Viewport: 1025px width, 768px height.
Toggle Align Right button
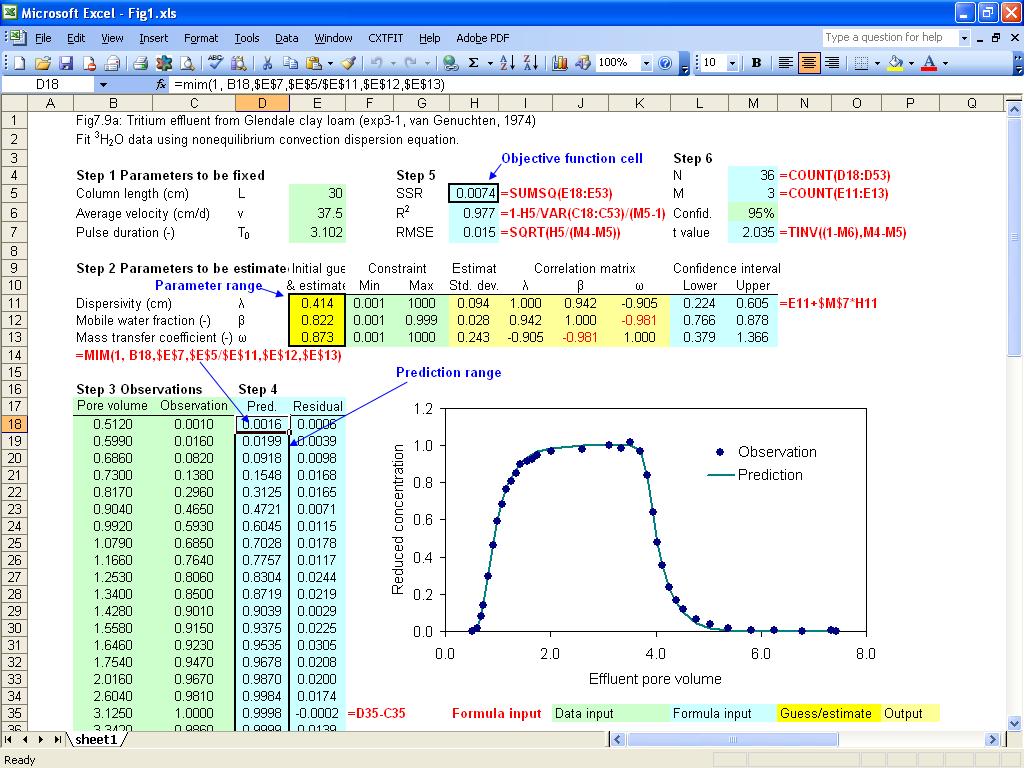pos(832,63)
